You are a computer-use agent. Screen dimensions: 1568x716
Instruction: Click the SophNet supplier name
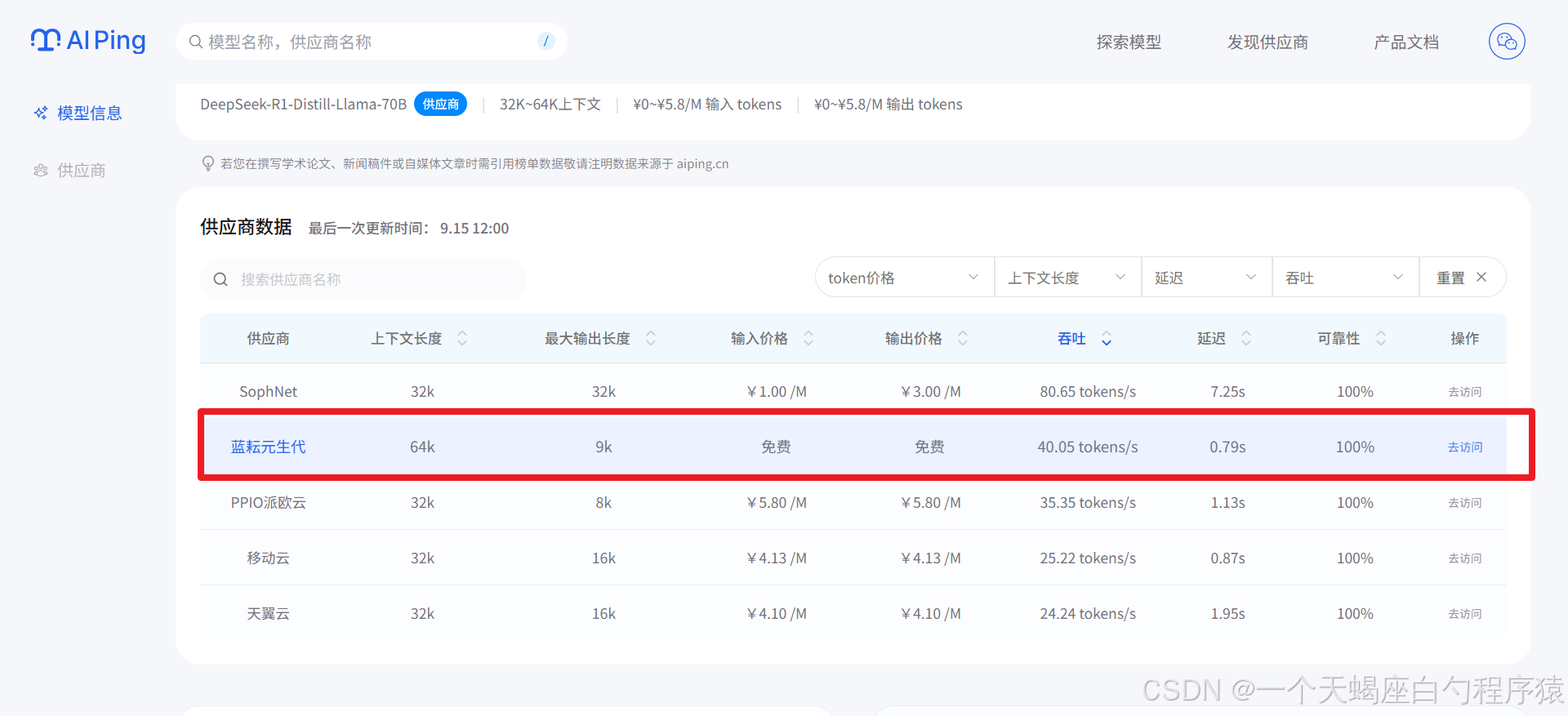(268, 391)
